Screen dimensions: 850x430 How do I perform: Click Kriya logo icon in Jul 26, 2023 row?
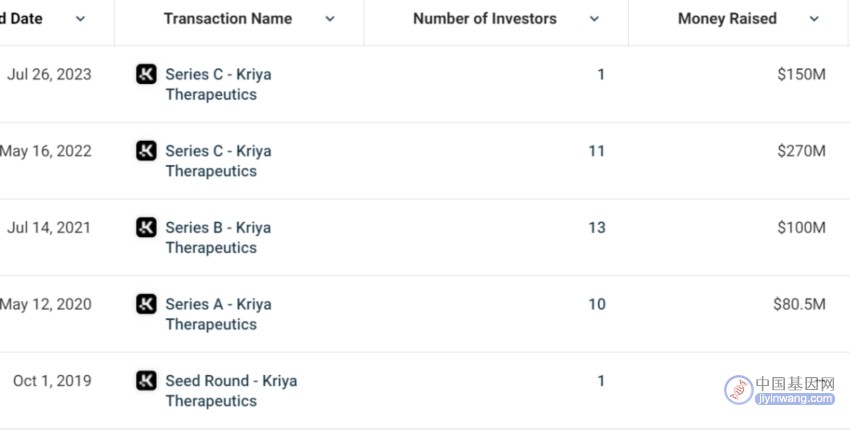(146, 74)
